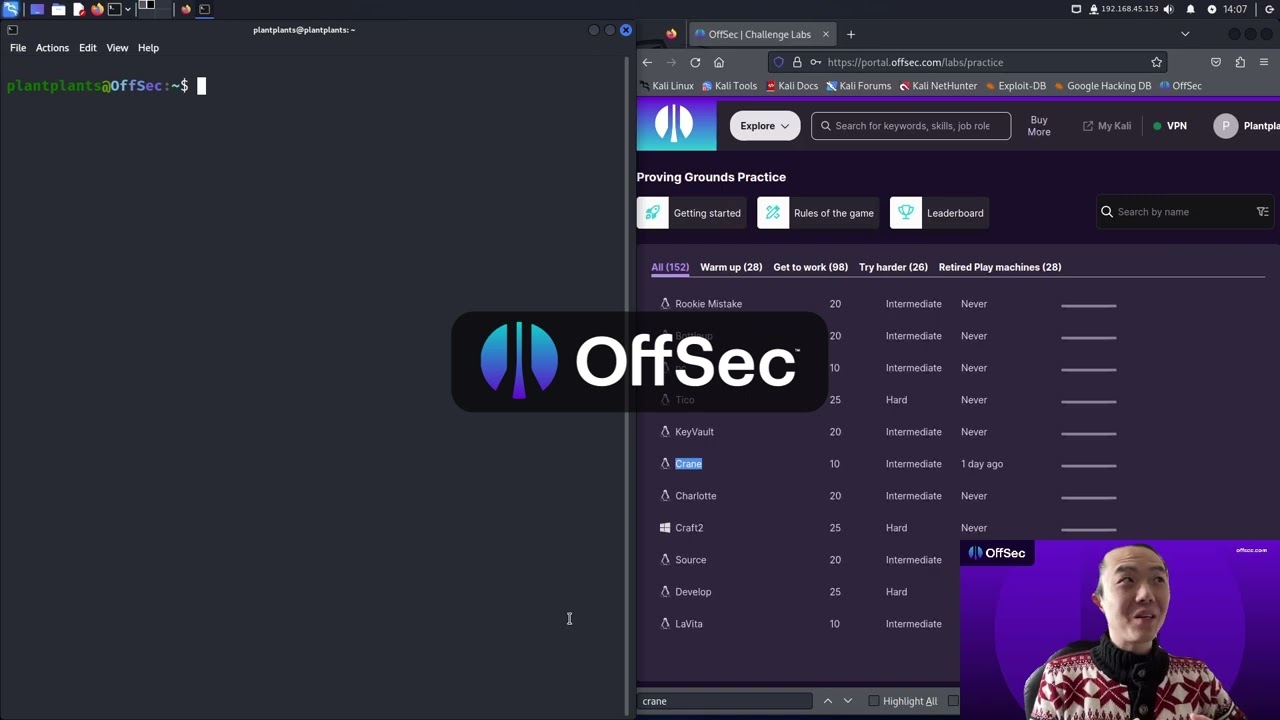Open the File menu in terminal

[x=18, y=48]
